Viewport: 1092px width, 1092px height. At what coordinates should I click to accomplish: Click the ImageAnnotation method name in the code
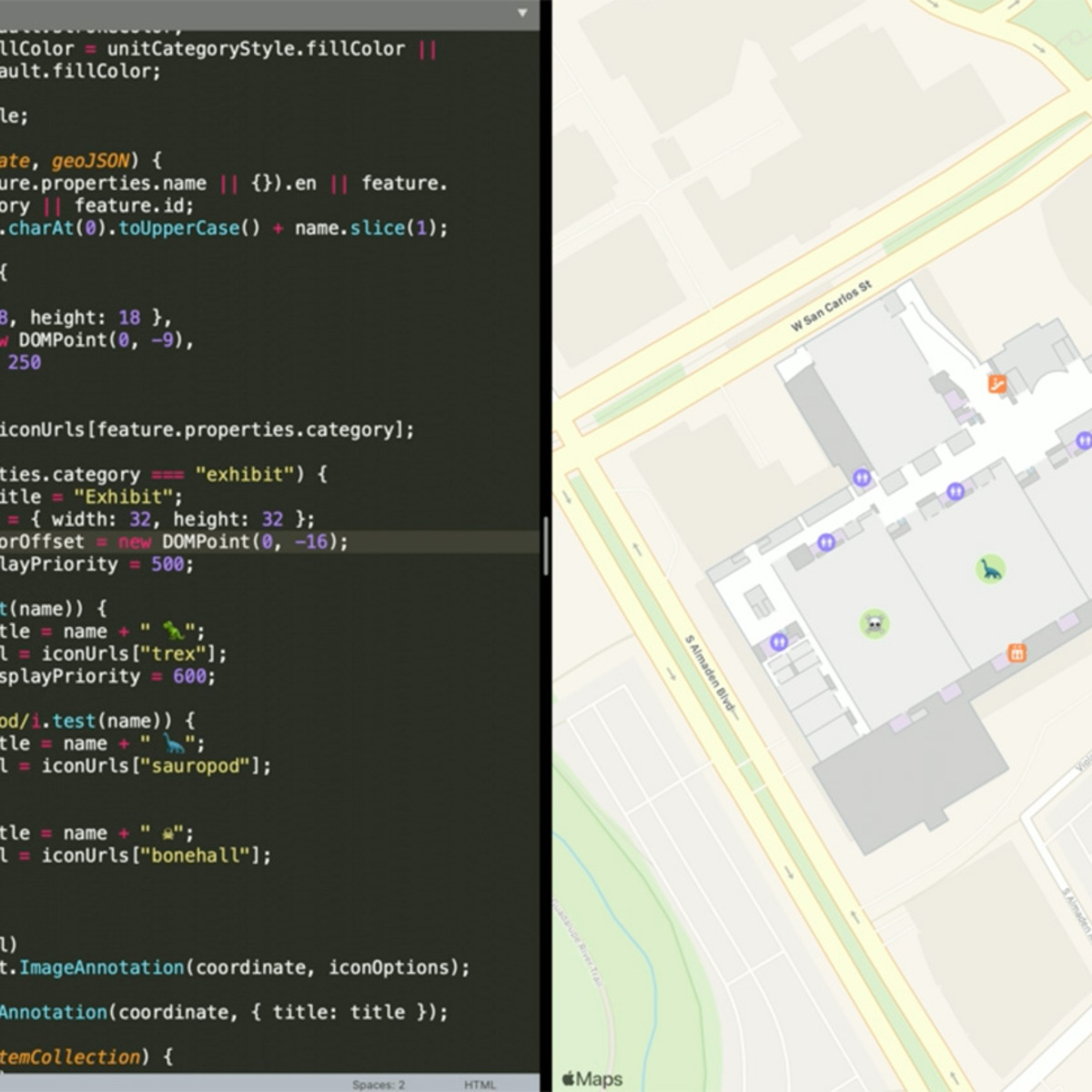(x=100, y=967)
